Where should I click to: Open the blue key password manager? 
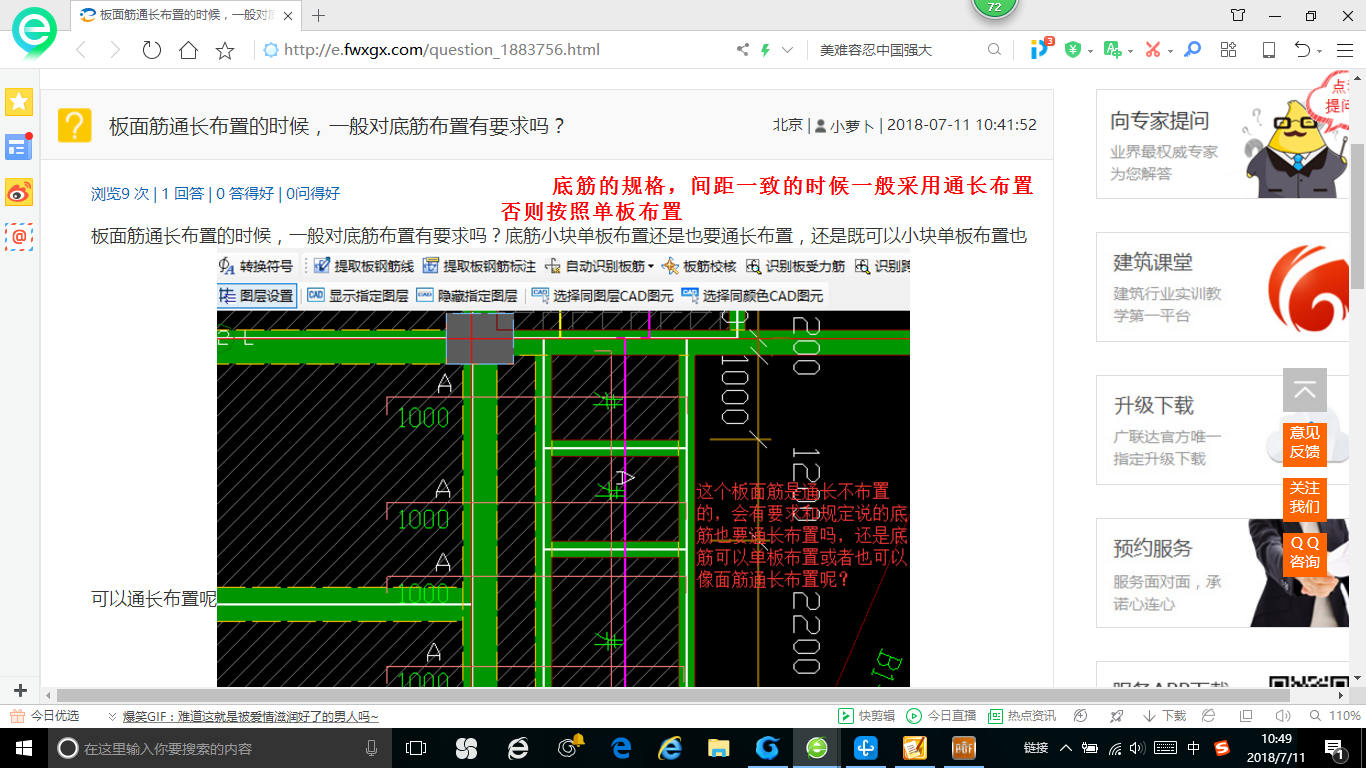[x=1192, y=50]
